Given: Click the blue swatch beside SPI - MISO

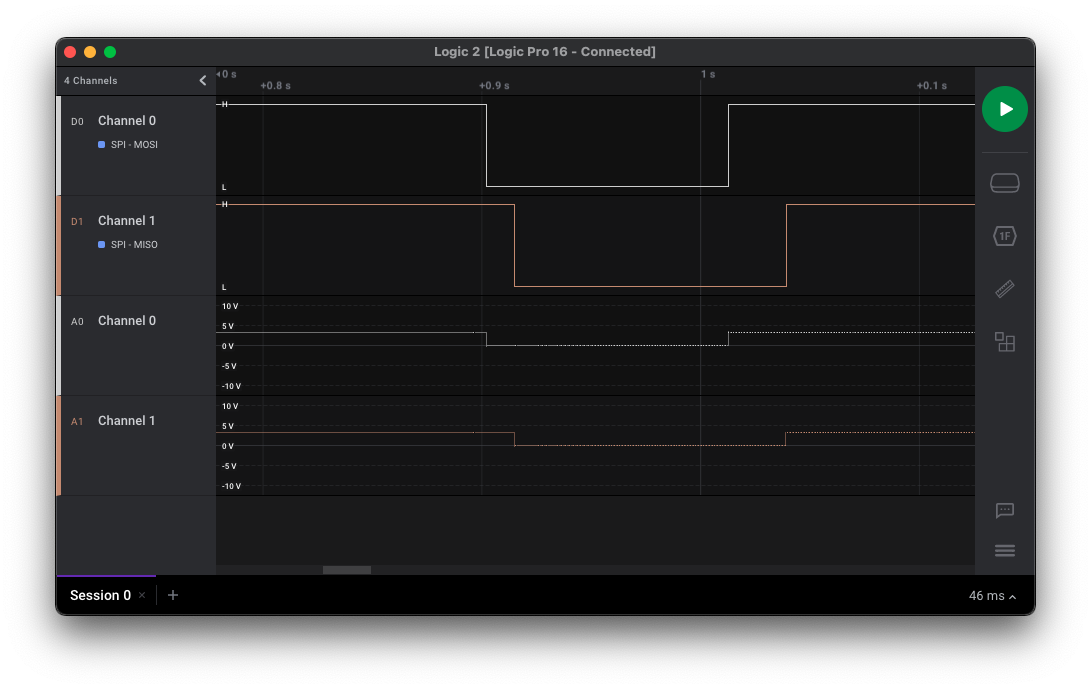Looking at the screenshot, I should click(x=102, y=245).
